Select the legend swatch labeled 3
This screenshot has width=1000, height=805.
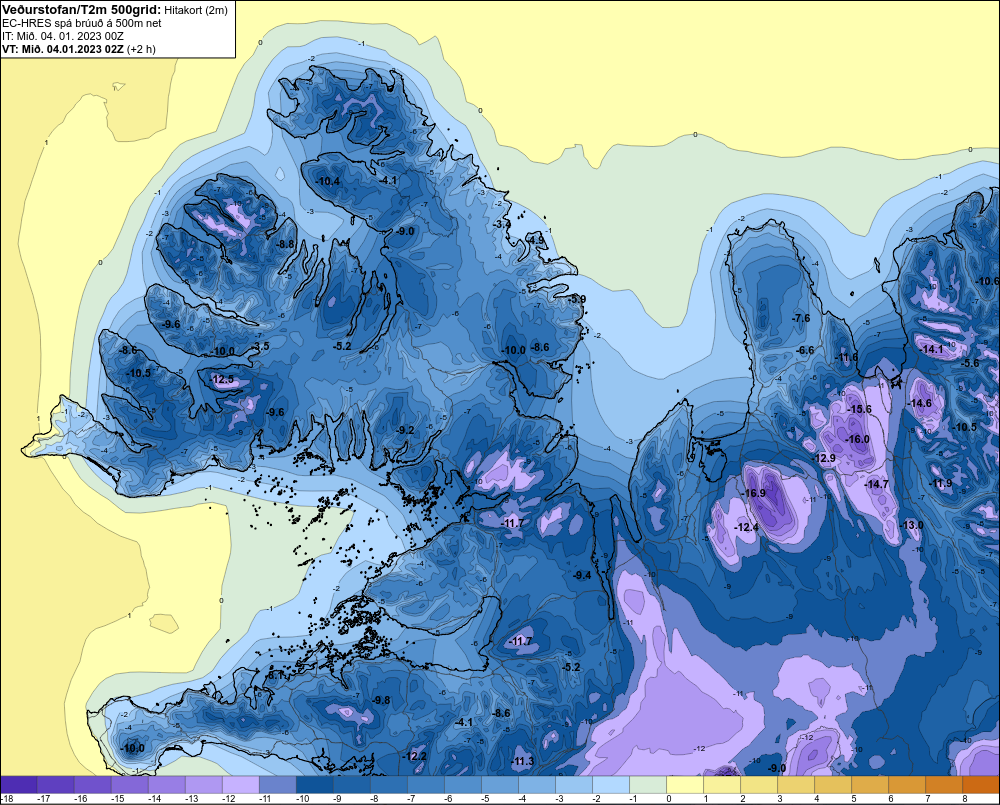click(x=795, y=784)
